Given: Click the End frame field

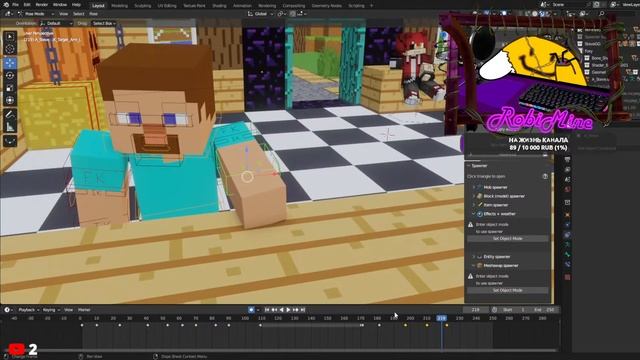Looking at the screenshot, I should [x=544, y=310].
